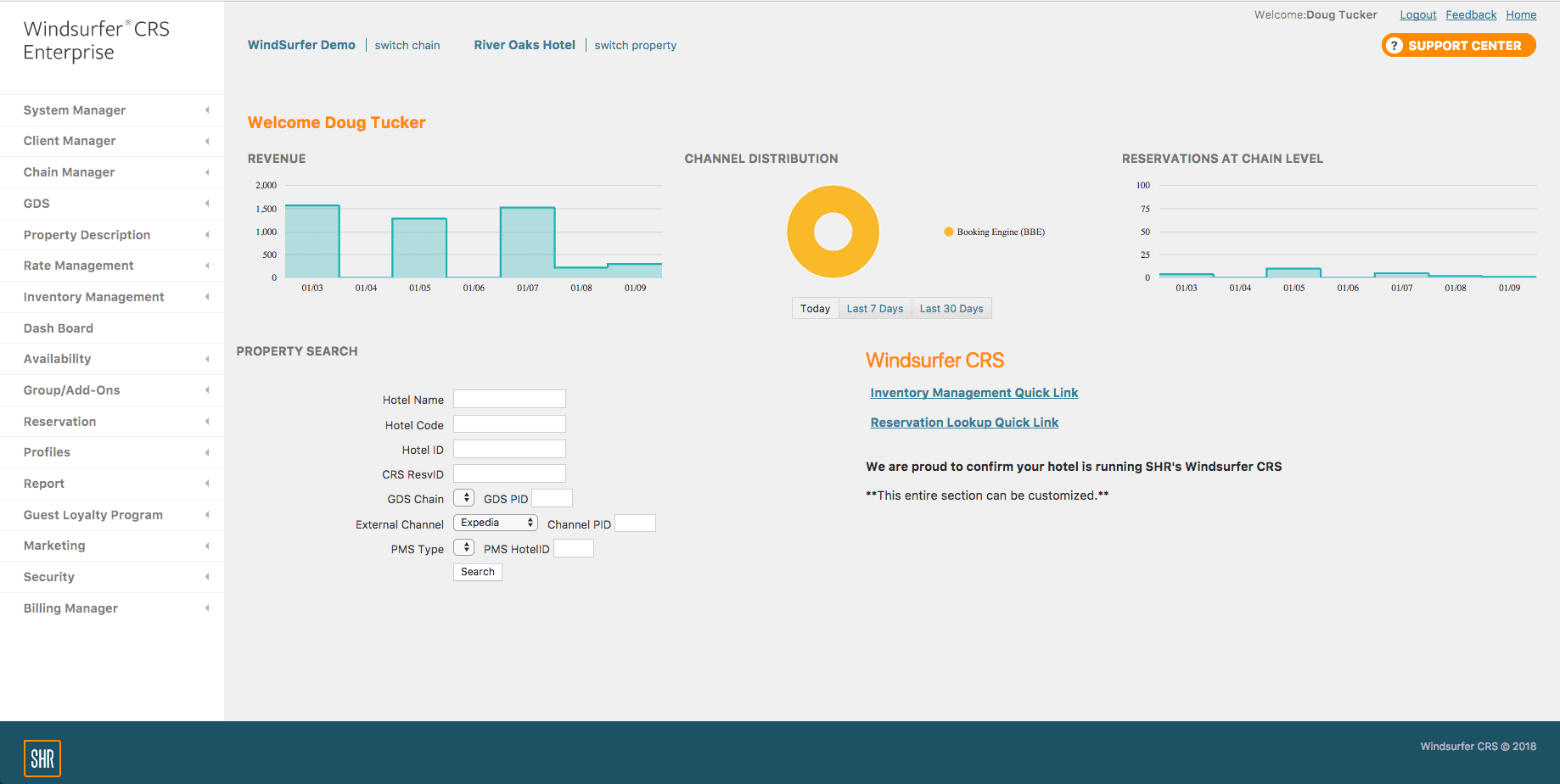Click the PMS HotelID input field

click(x=574, y=548)
